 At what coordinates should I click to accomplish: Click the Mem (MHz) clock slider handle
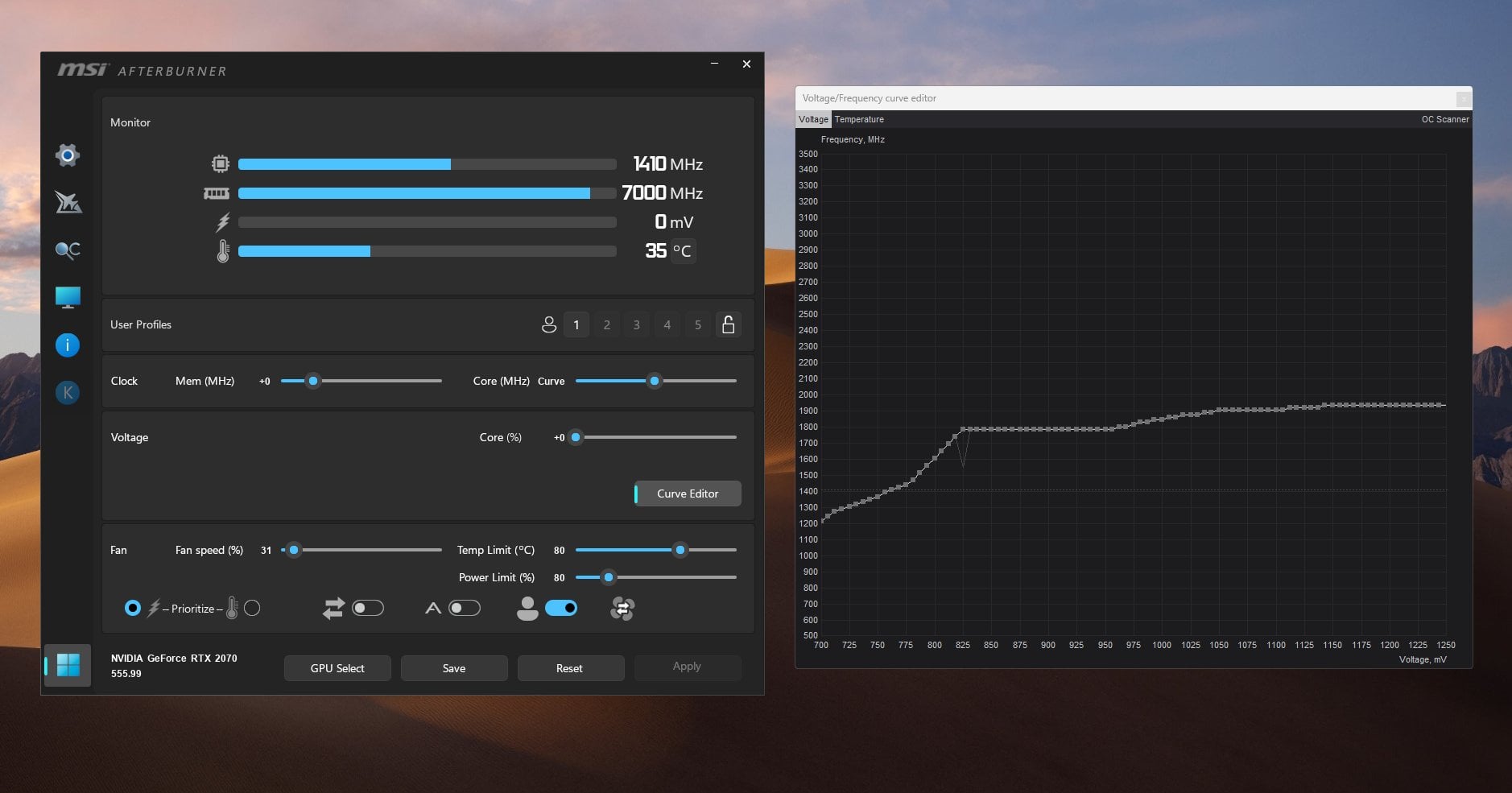pyautogui.click(x=313, y=381)
